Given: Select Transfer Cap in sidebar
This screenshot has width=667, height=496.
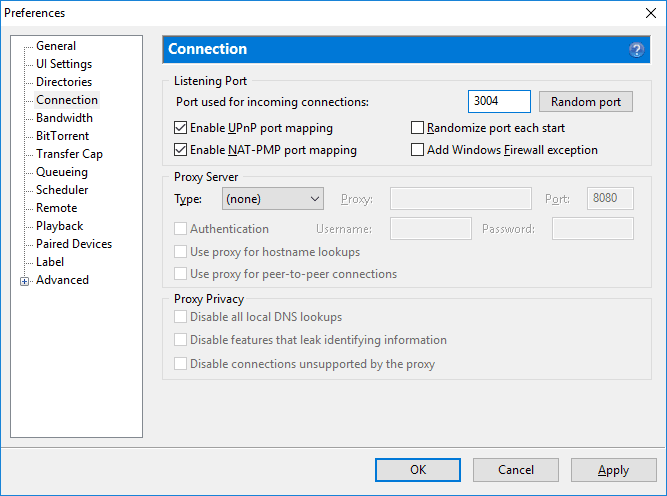Looking at the screenshot, I should point(69,154).
